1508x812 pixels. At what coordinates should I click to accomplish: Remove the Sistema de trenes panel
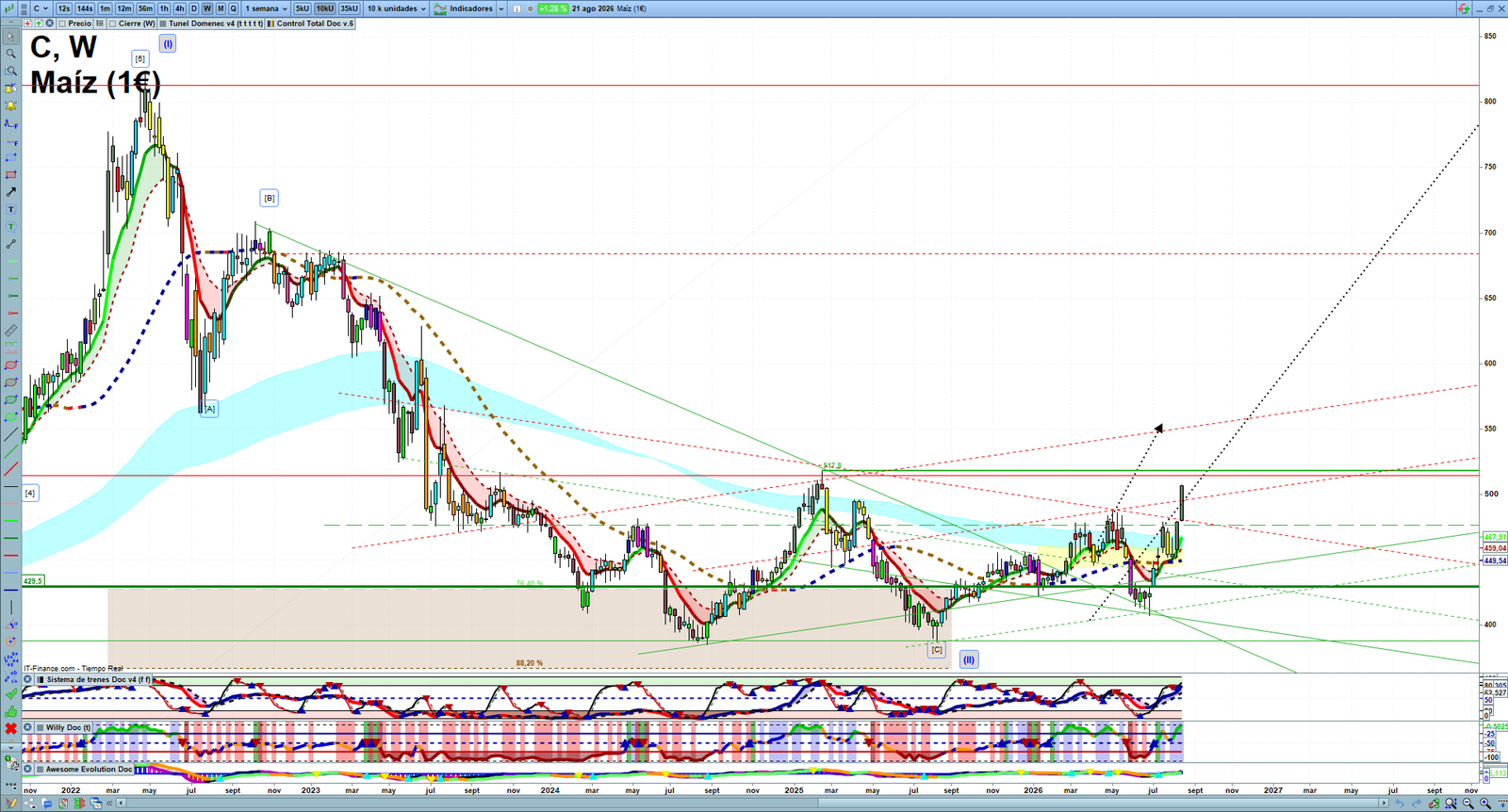[x=27, y=679]
